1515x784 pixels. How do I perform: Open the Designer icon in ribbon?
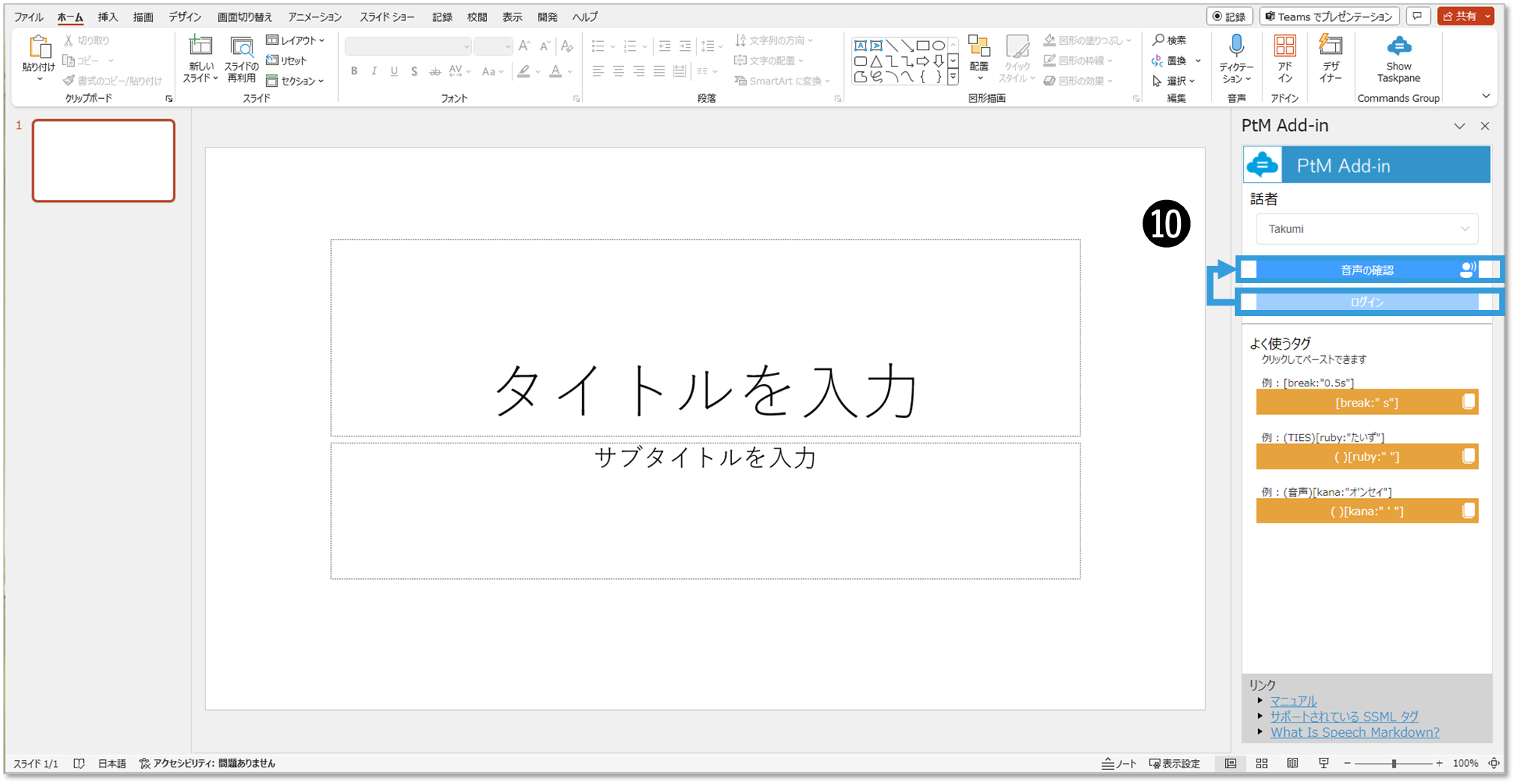[1330, 47]
